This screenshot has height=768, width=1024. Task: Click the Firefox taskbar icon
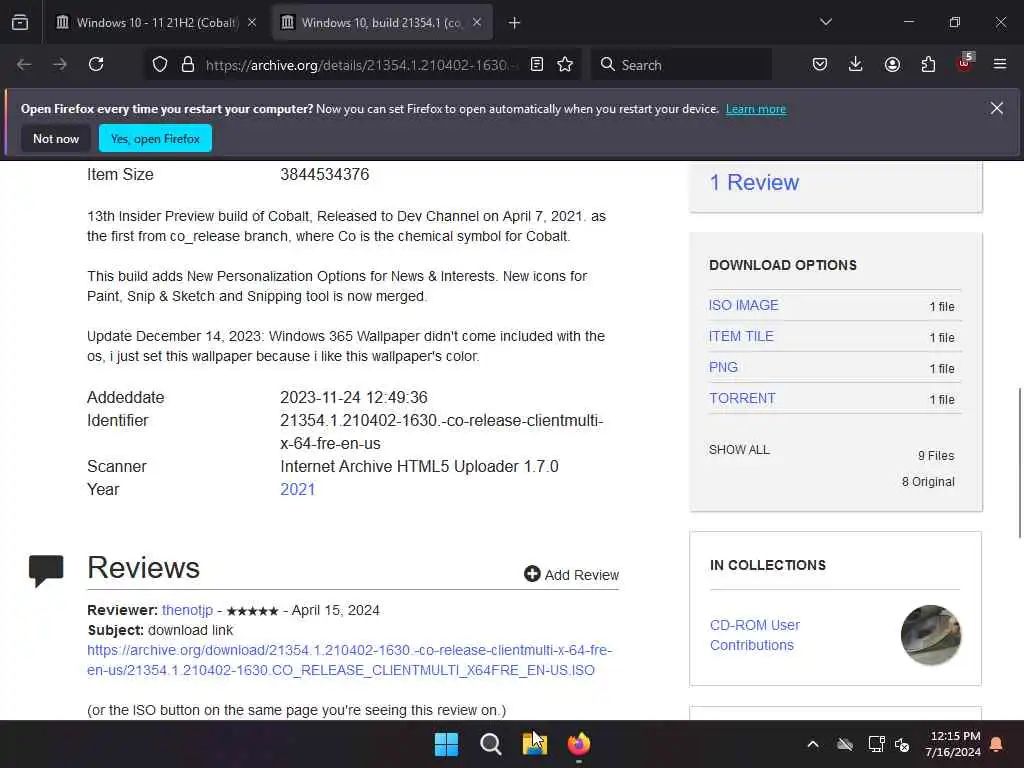tap(579, 744)
